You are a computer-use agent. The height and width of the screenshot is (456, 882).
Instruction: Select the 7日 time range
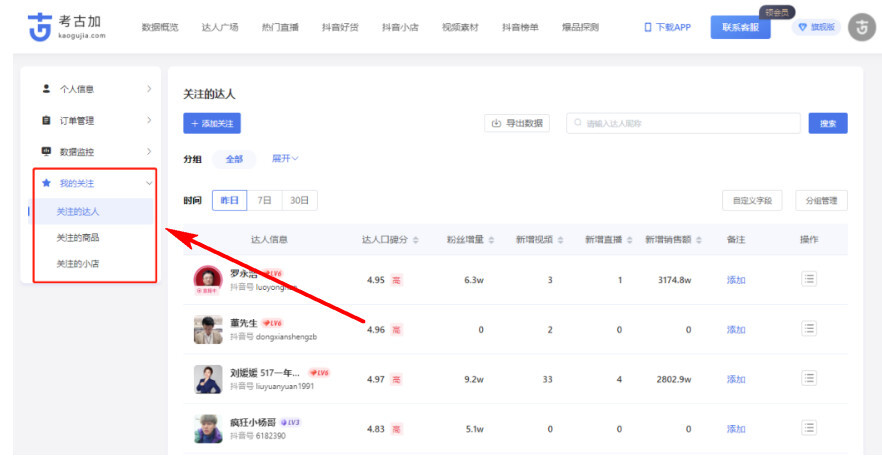pyautogui.click(x=264, y=200)
